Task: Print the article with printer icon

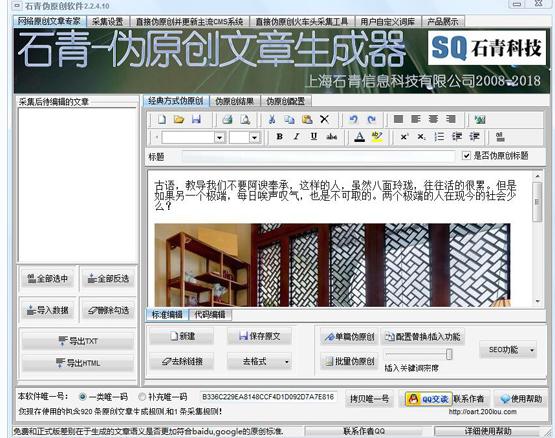Action: point(227,119)
